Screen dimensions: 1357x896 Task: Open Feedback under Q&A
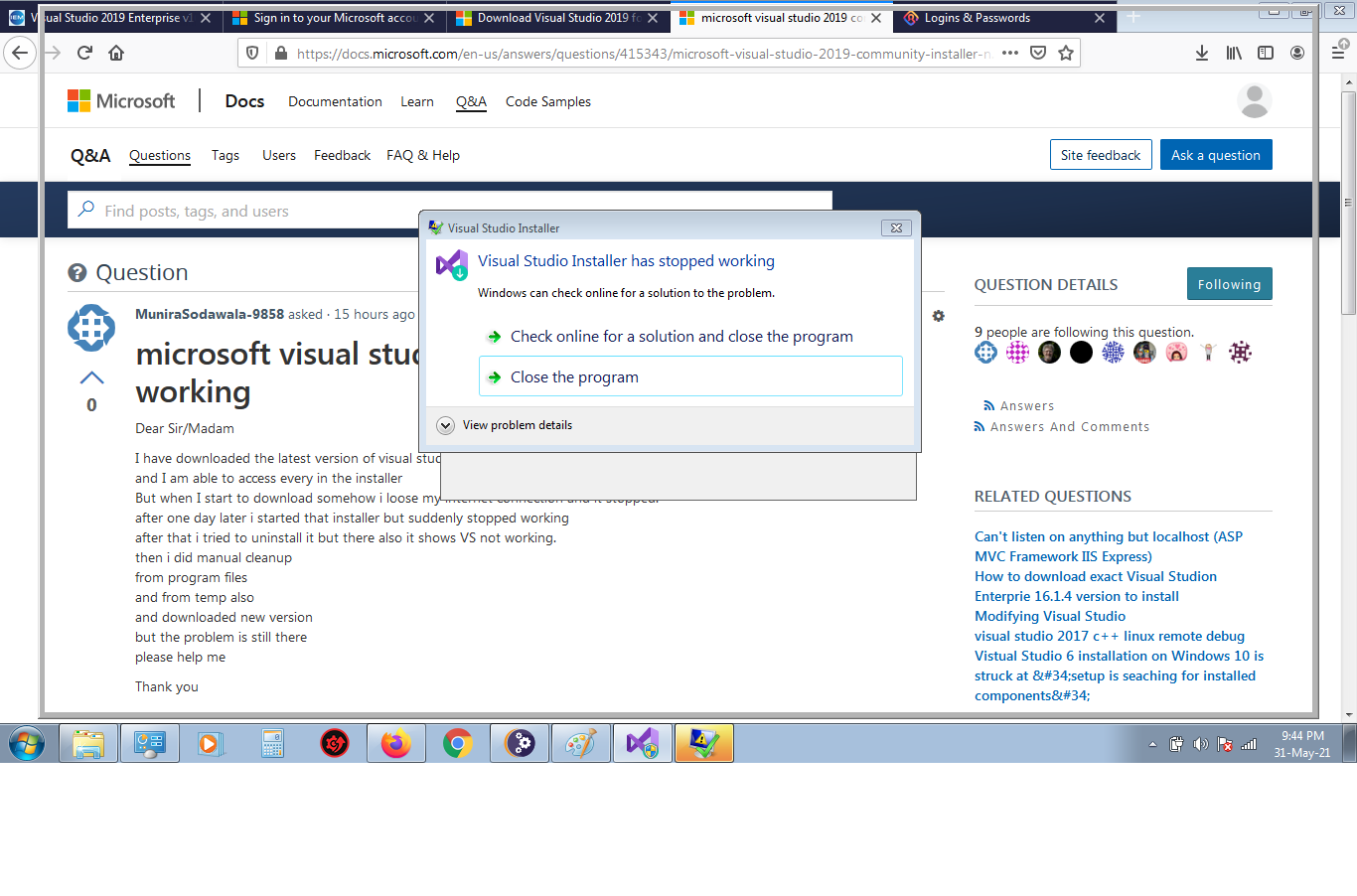[x=342, y=155]
